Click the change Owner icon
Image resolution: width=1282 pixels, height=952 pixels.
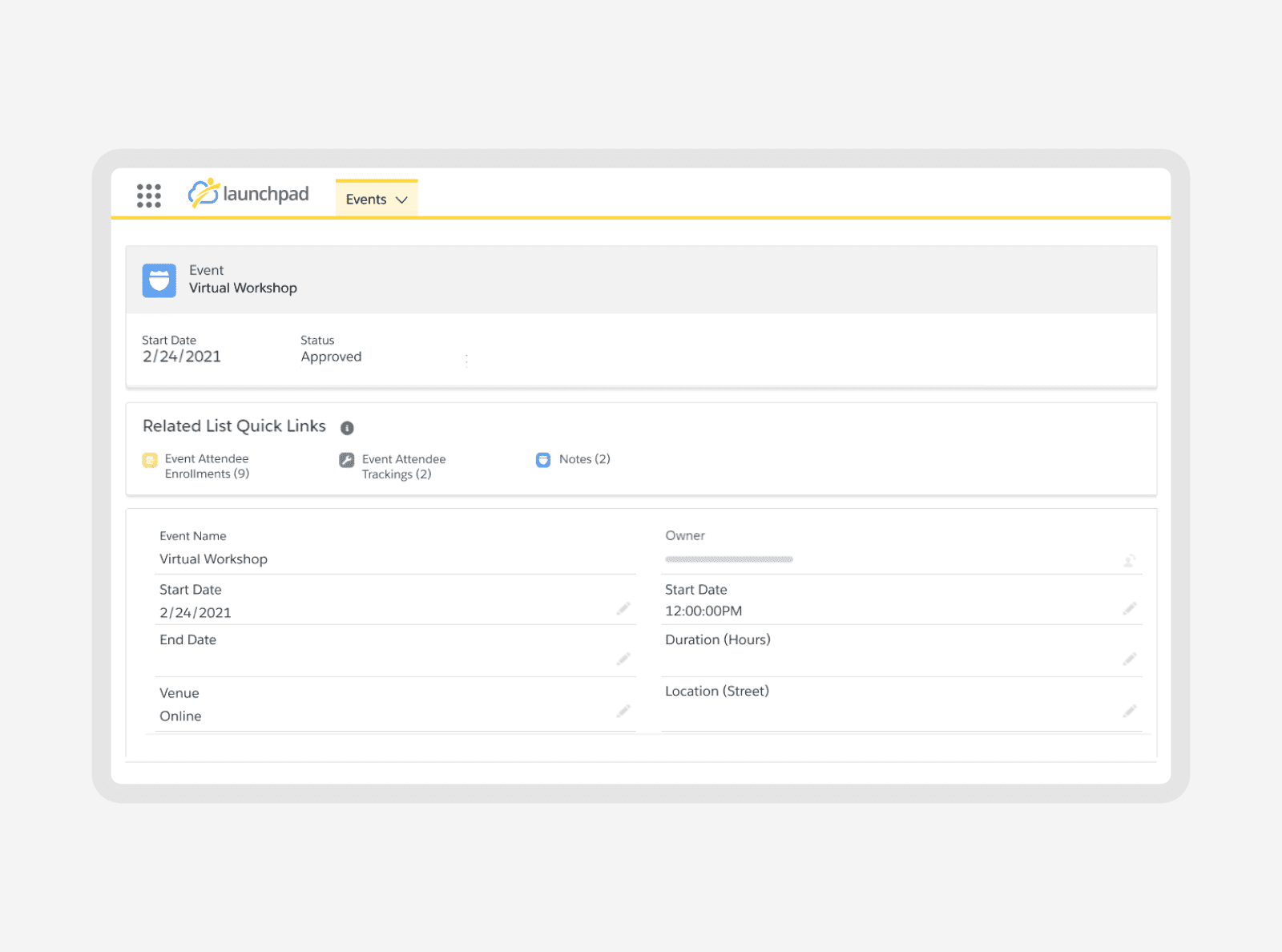tap(1130, 560)
